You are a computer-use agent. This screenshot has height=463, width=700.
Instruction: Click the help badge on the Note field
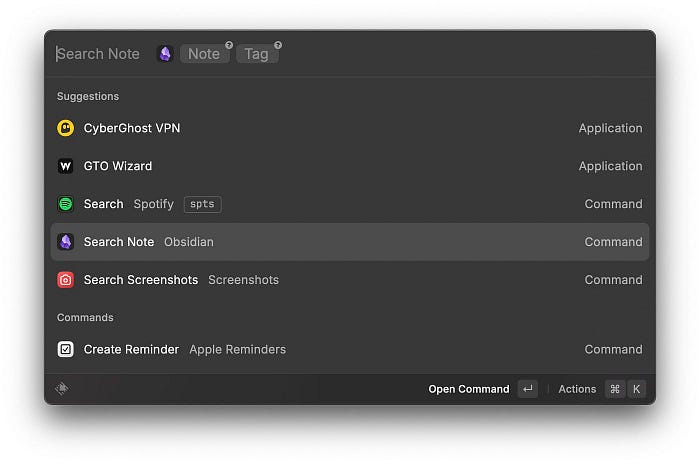(229, 45)
